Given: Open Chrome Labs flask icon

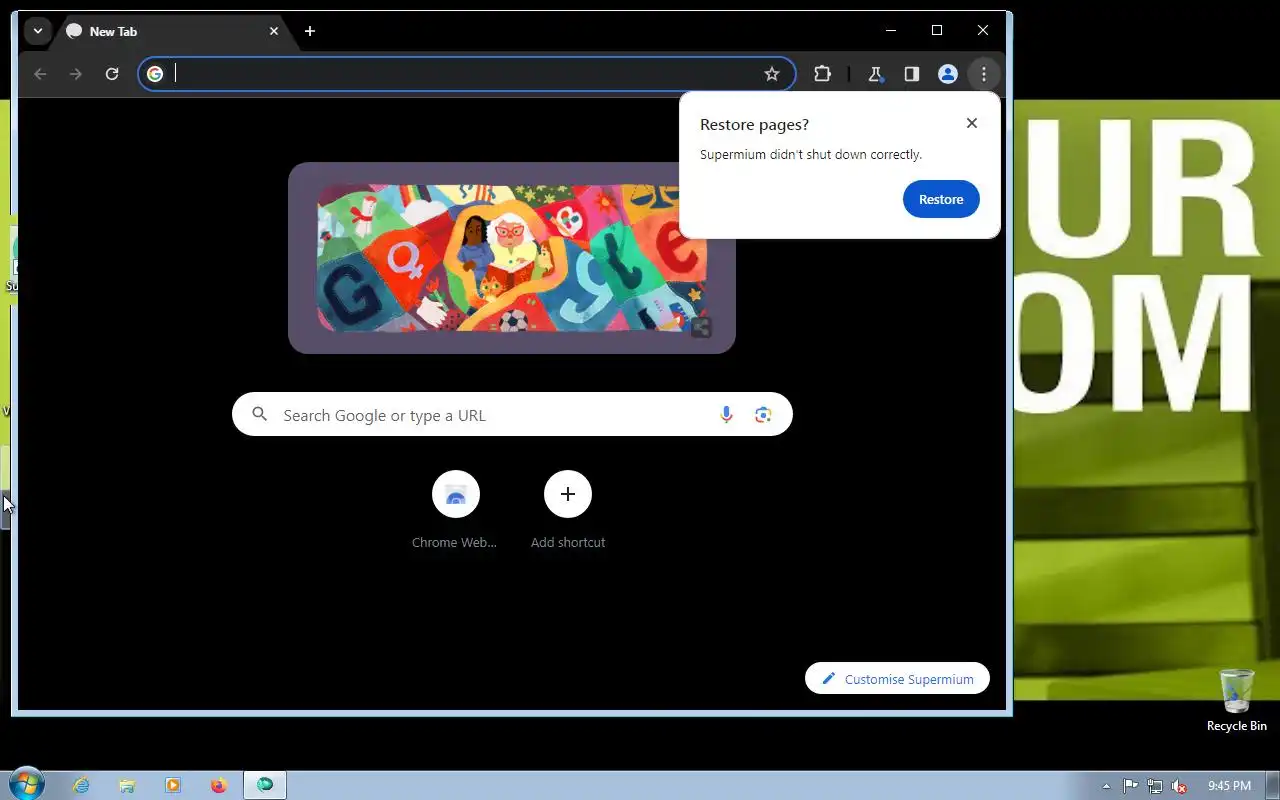Looking at the screenshot, I should pos(876,74).
